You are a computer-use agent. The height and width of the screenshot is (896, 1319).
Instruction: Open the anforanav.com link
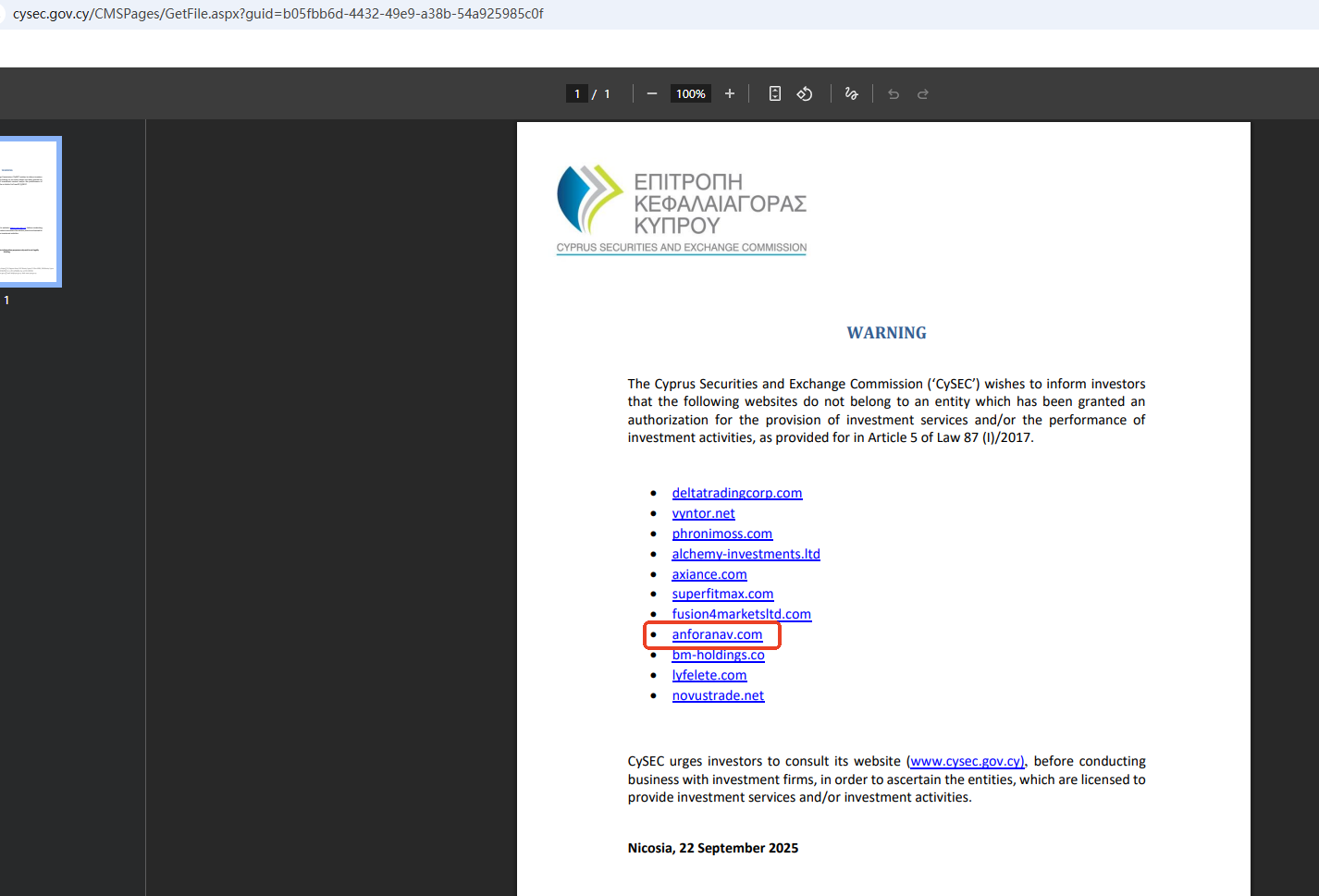(718, 634)
